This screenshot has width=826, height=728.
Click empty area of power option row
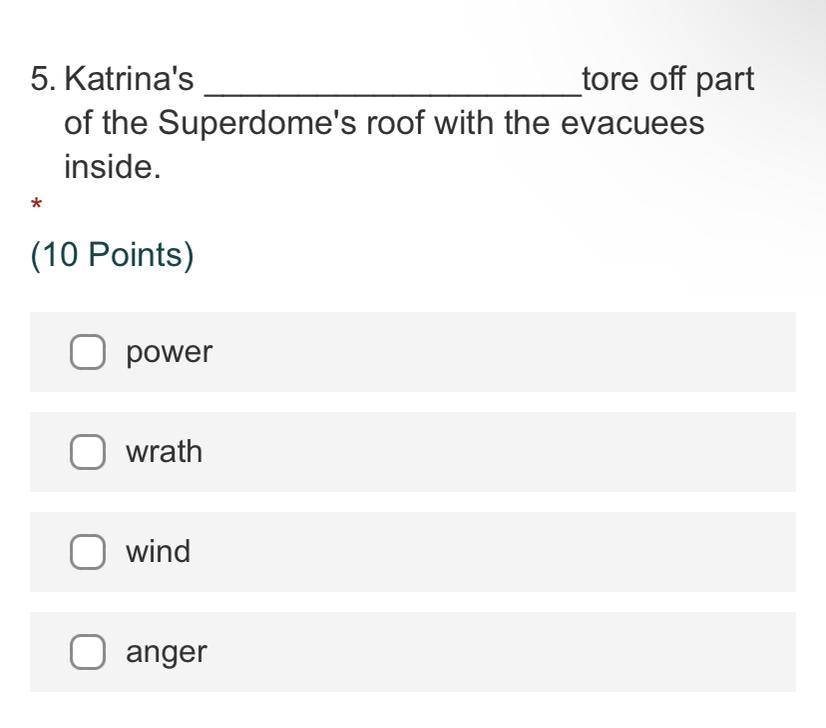[x=500, y=352]
